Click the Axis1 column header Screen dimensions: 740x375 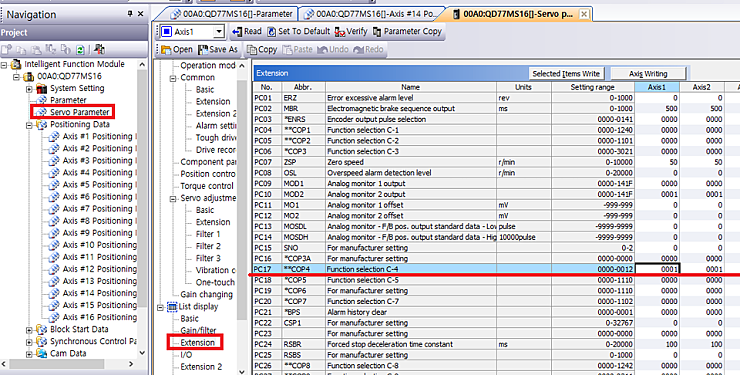656,87
